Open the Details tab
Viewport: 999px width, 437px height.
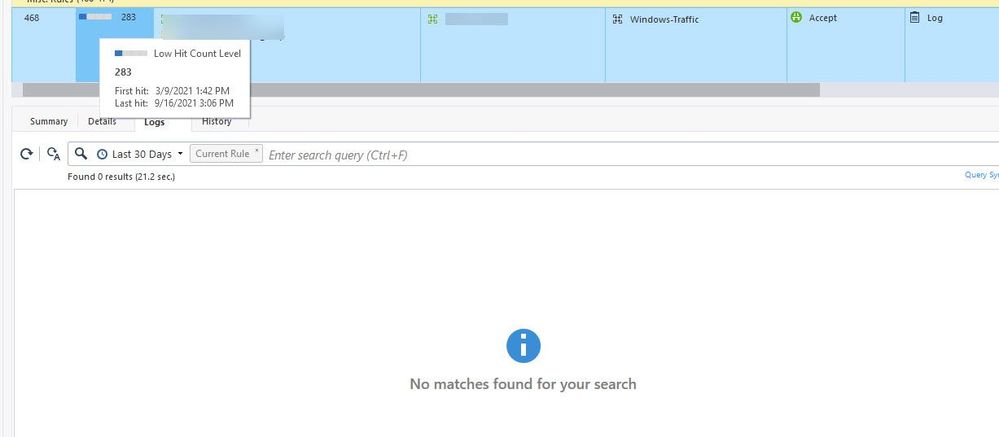coord(102,121)
